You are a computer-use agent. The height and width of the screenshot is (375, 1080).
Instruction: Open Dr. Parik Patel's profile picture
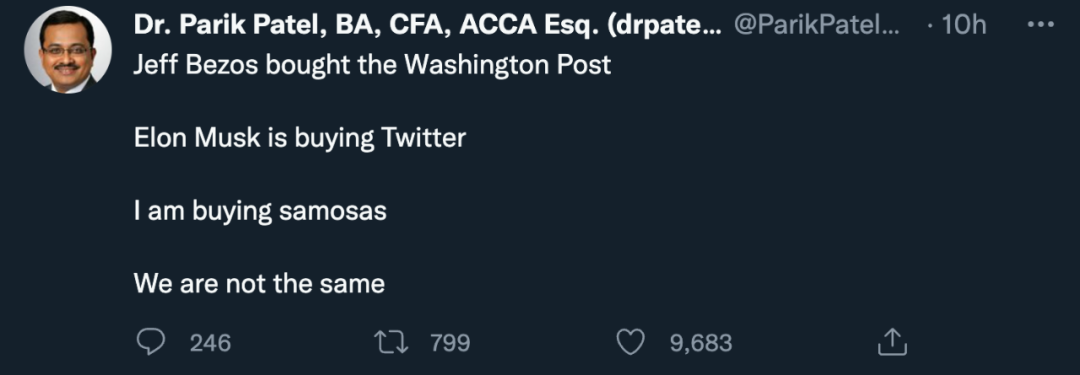(x=68, y=50)
